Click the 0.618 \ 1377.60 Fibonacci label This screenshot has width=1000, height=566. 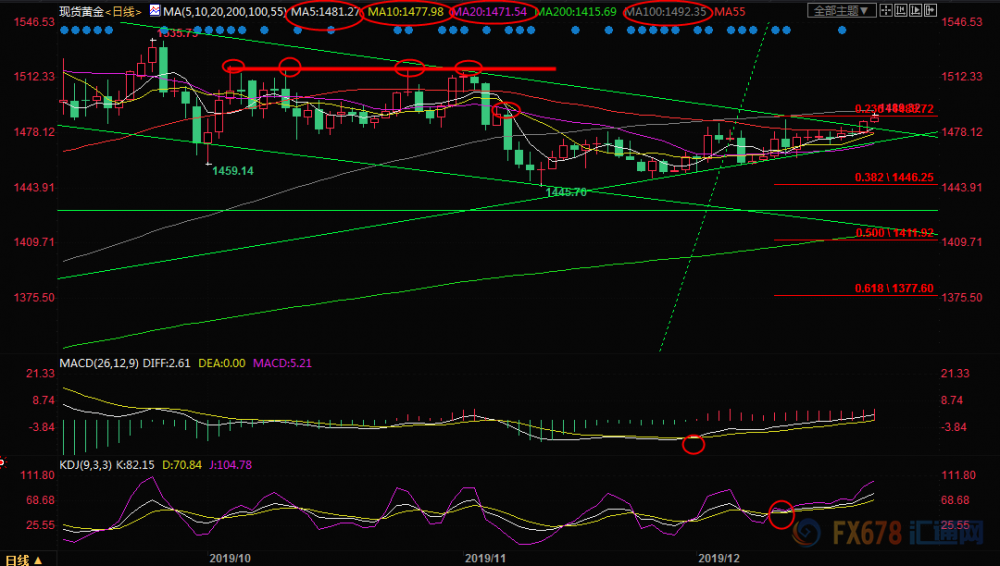[x=894, y=288]
